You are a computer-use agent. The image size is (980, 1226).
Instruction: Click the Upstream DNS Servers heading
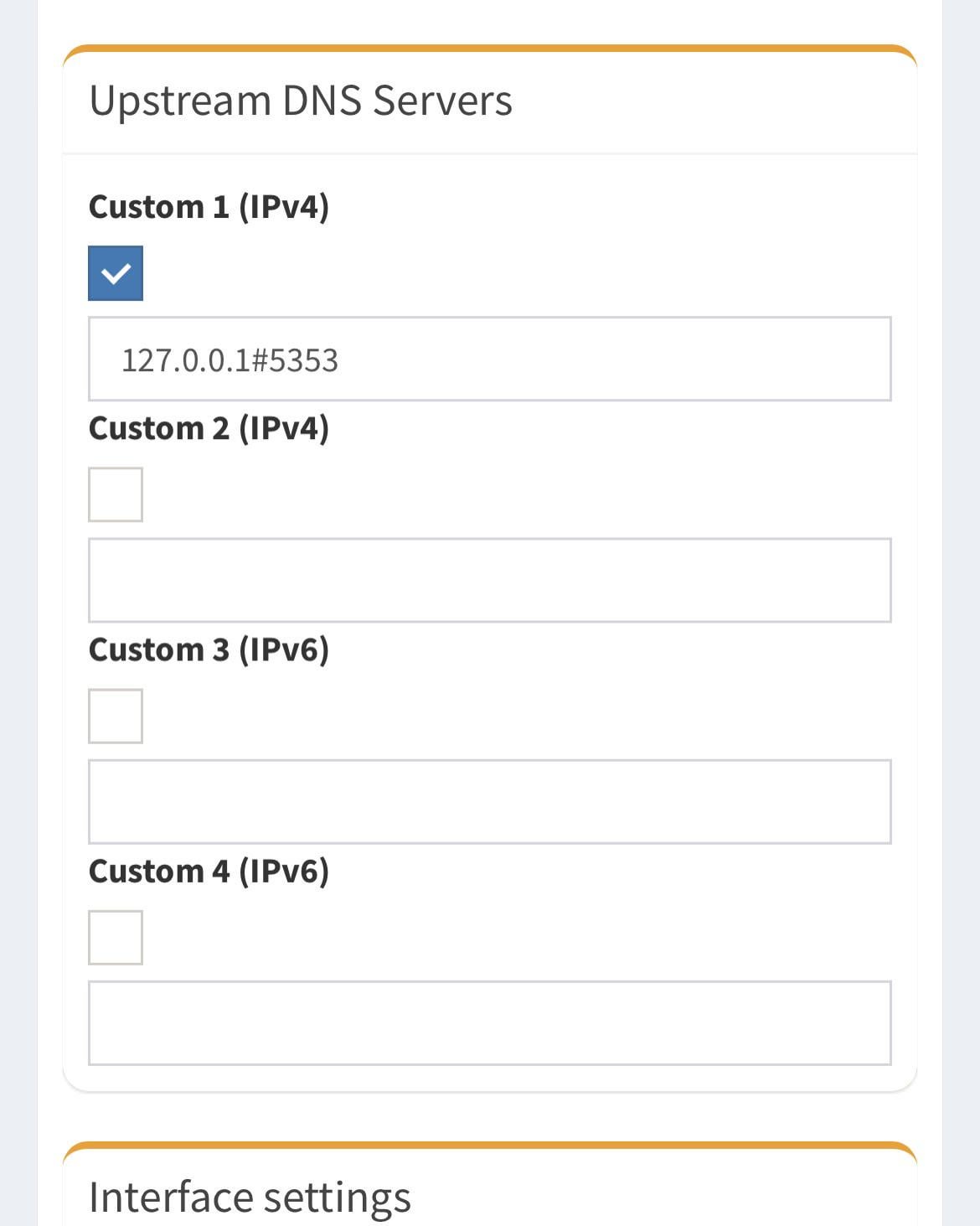tap(300, 101)
